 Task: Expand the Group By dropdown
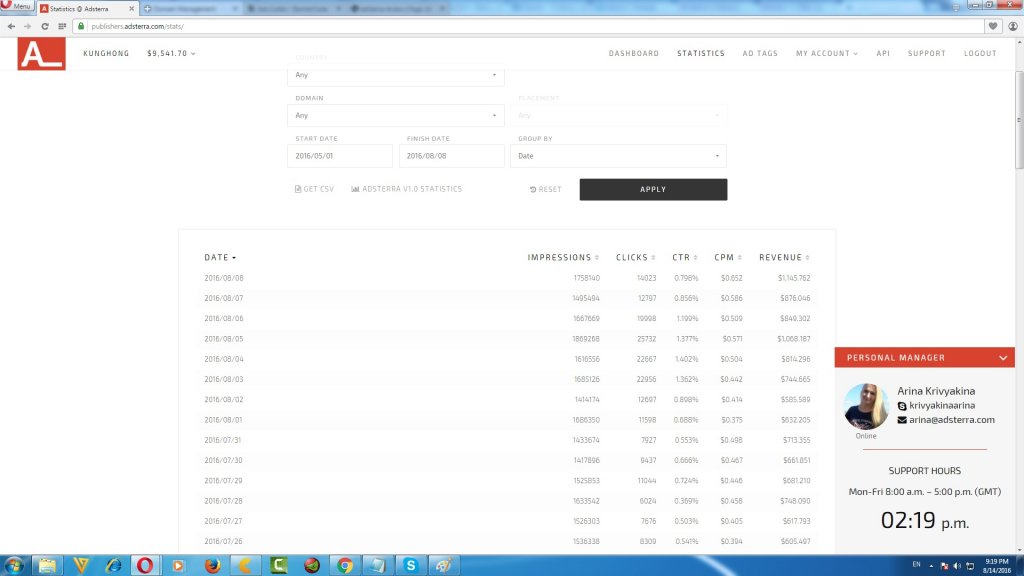(618, 156)
